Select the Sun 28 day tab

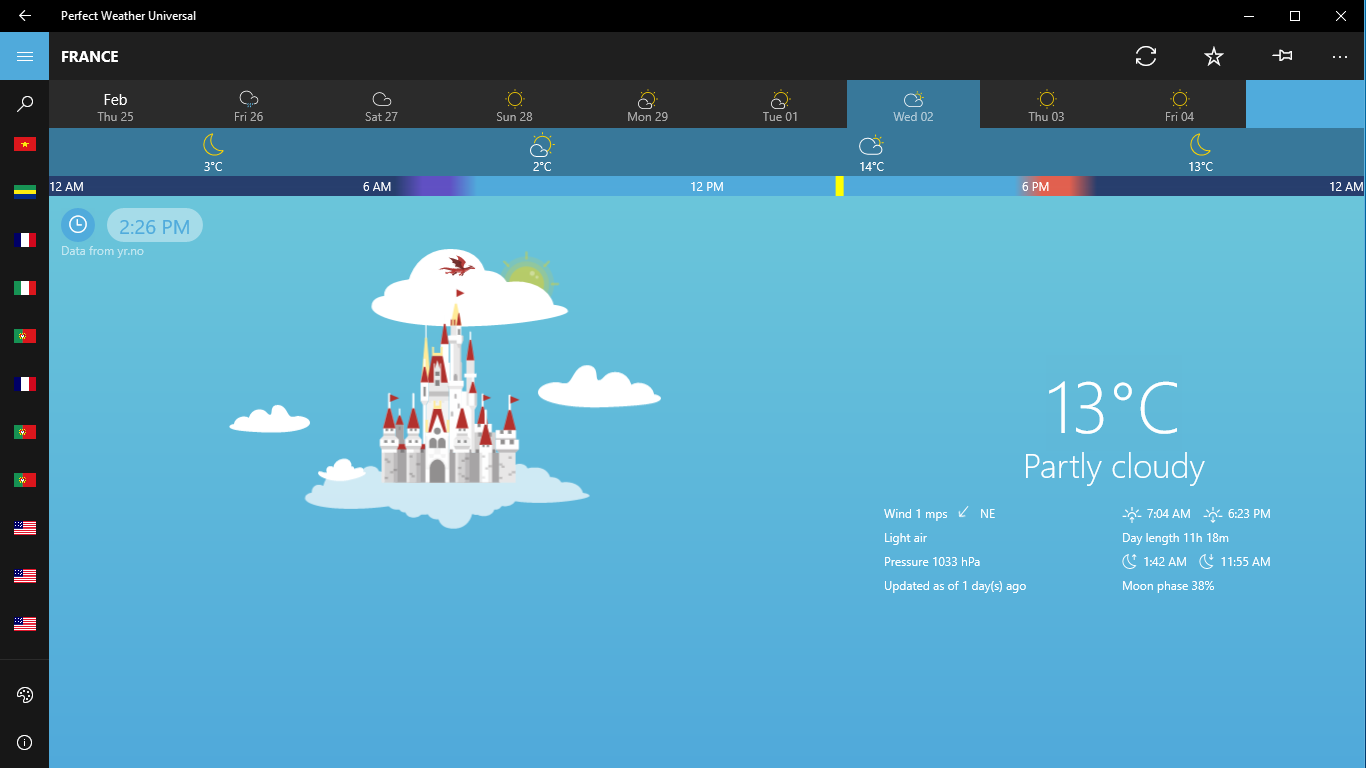click(x=514, y=104)
